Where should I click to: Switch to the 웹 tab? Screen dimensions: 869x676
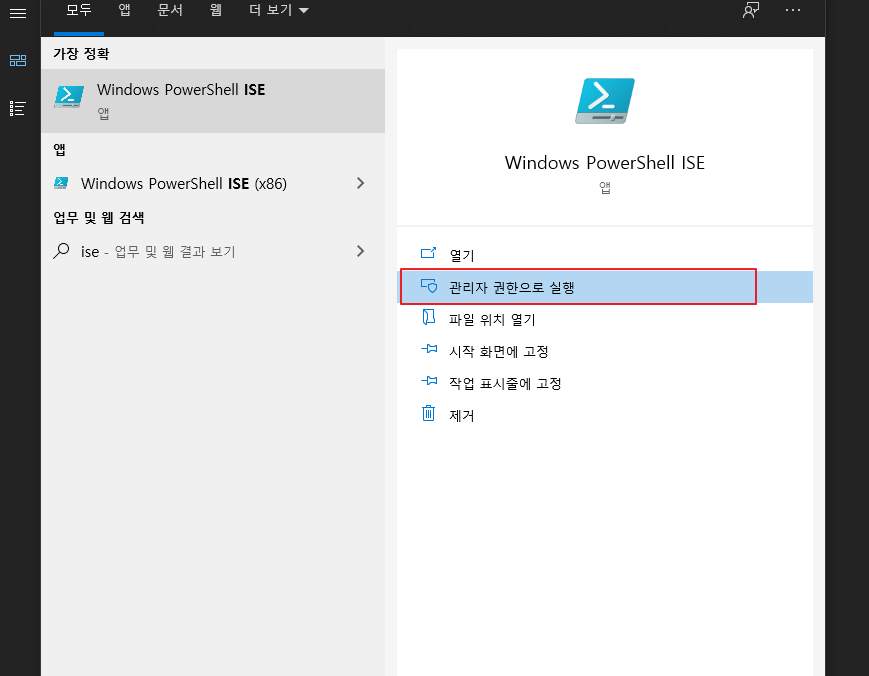pyautogui.click(x=216, y=10)
